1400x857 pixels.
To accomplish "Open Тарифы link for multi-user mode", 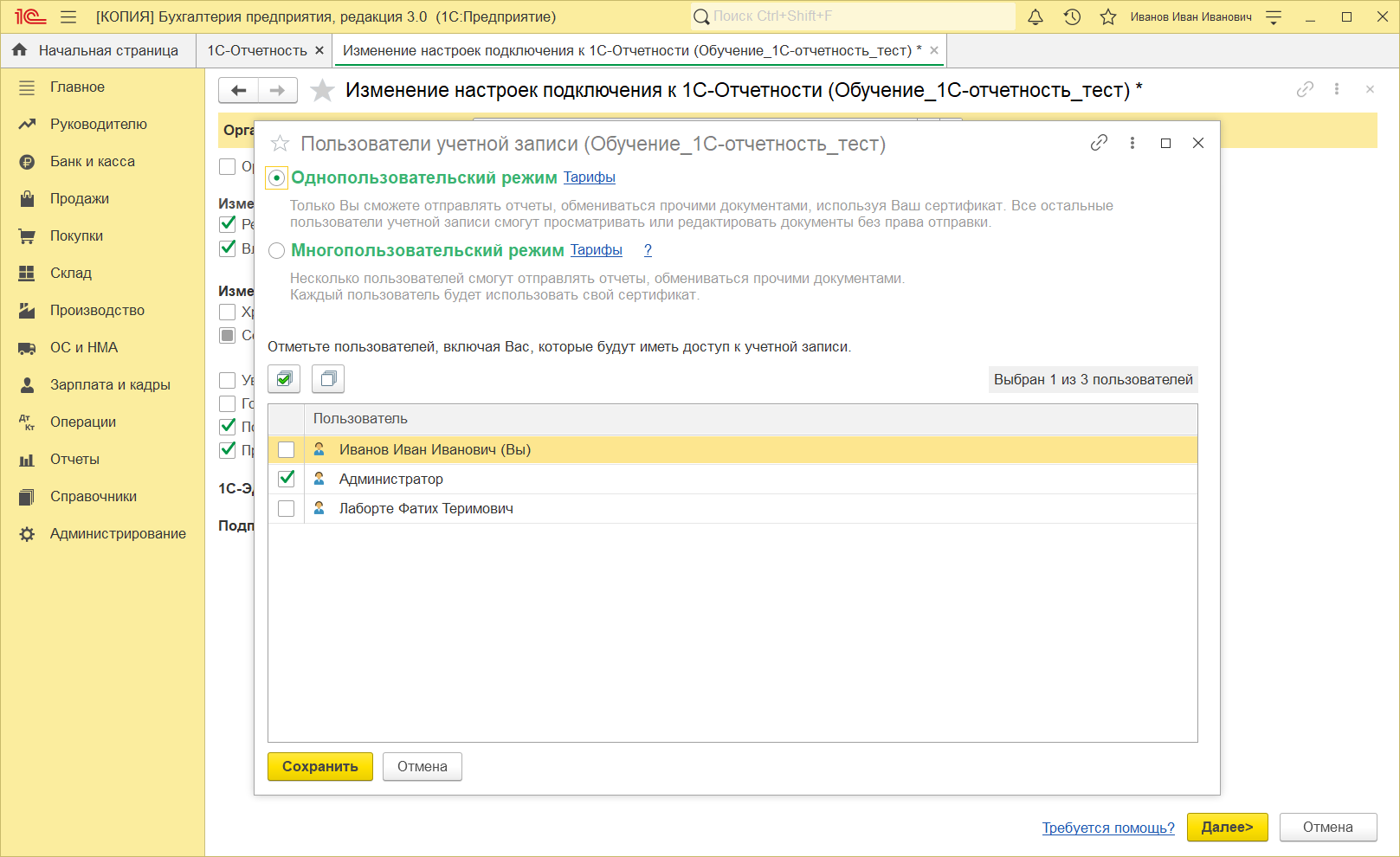I will [x=597, y=249].
